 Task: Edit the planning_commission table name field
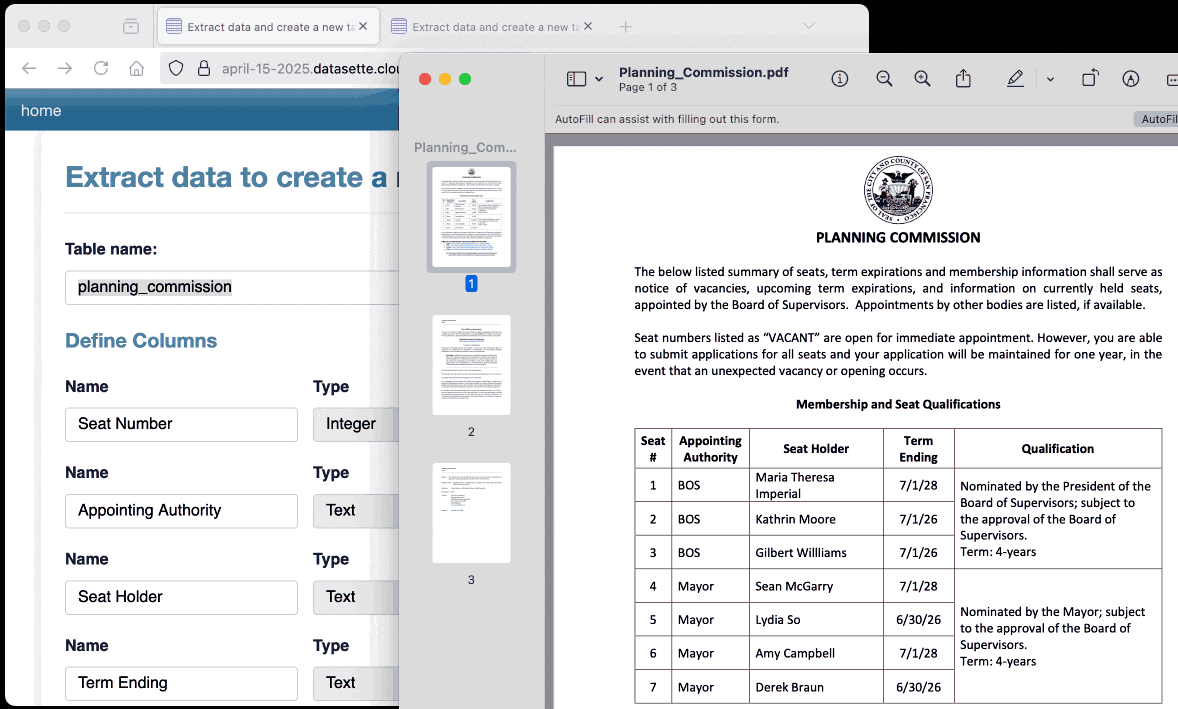point(231,287)
